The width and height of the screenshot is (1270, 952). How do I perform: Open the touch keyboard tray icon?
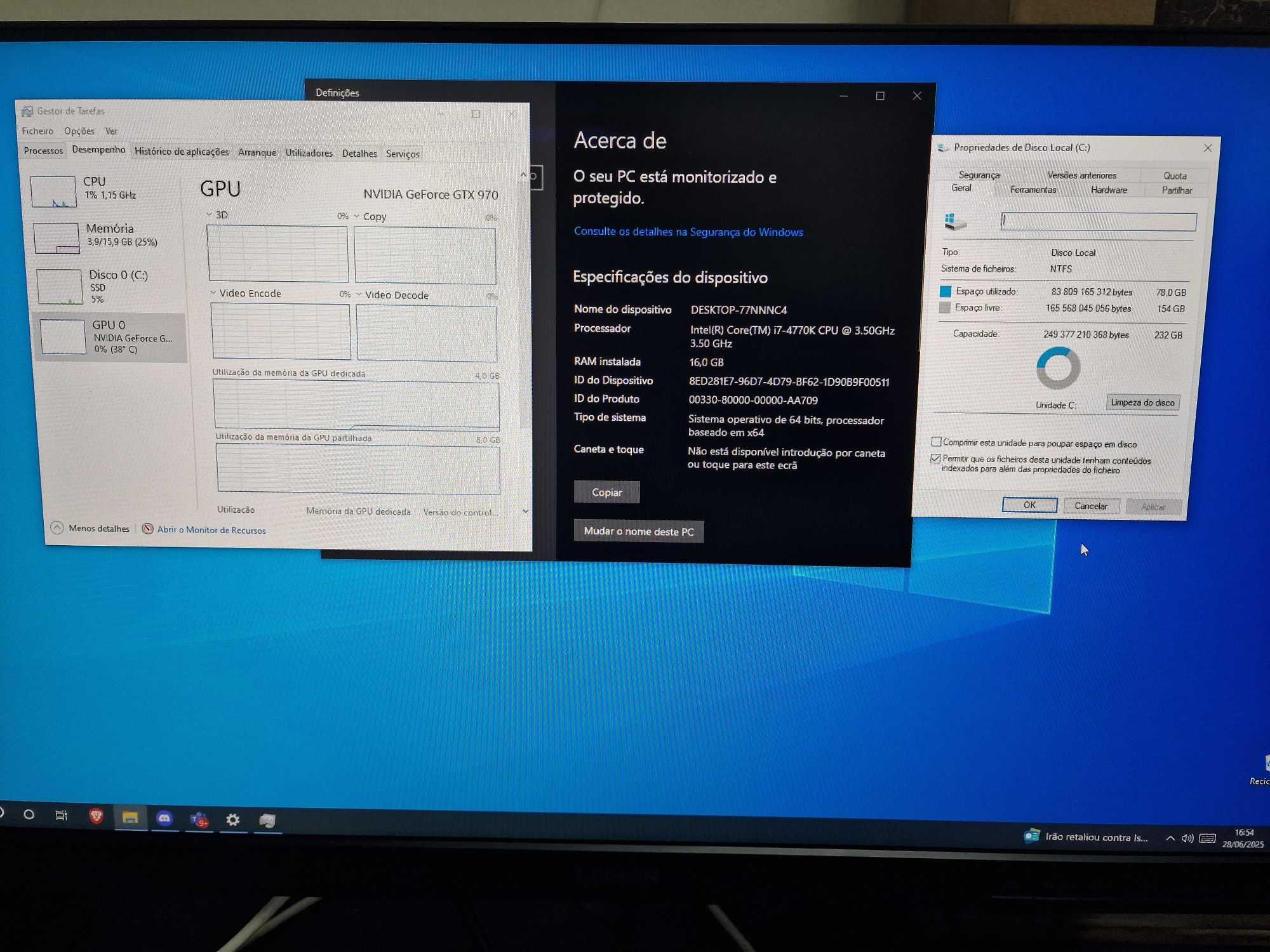1208,839
